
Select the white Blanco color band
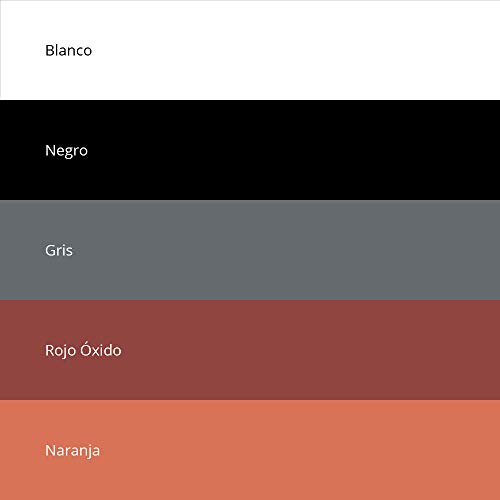pyautogui.click(x=250, y=50)
